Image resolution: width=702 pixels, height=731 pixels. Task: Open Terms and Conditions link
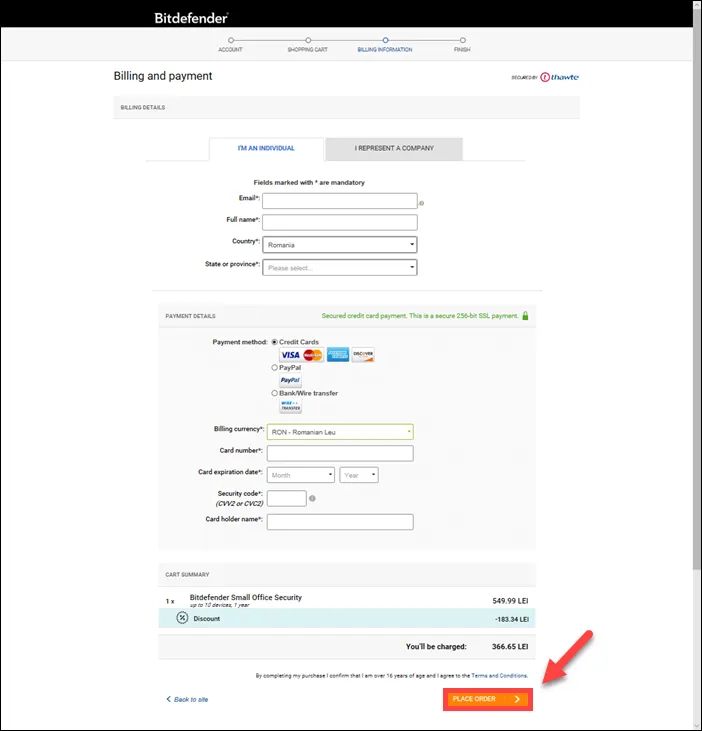[x=499, y=676]
